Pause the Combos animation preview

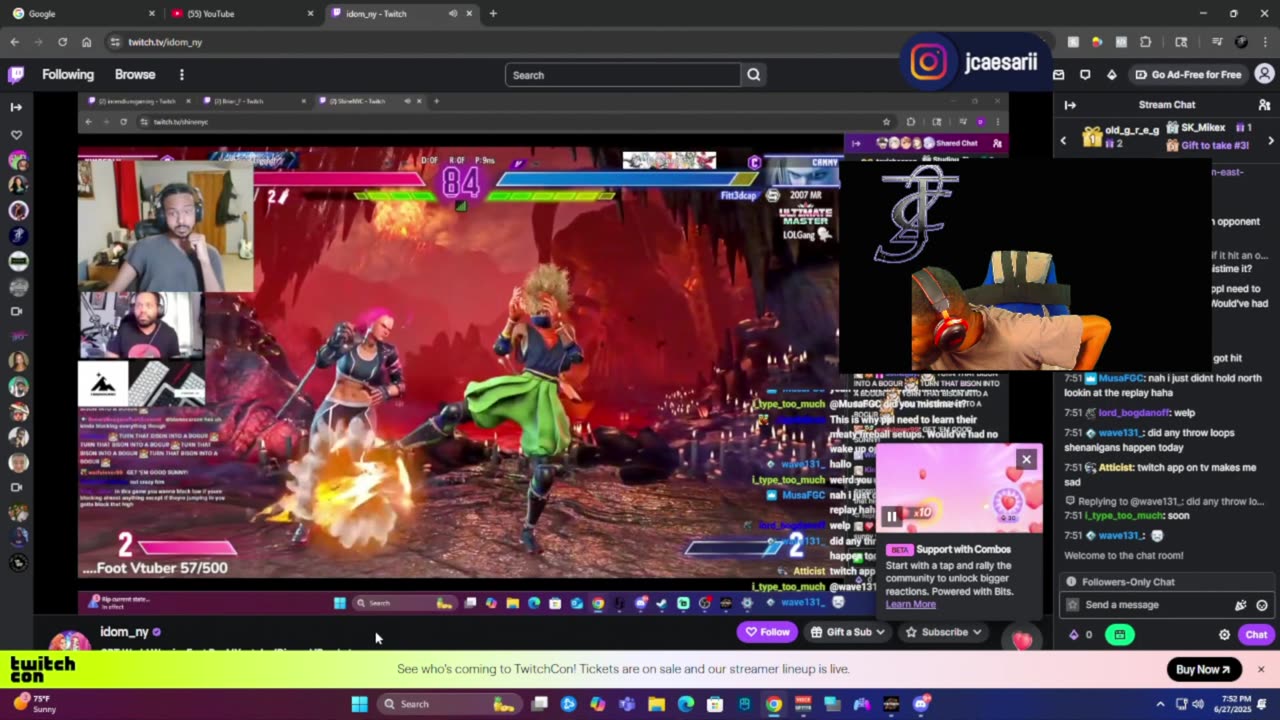click(x=892, y=517)
